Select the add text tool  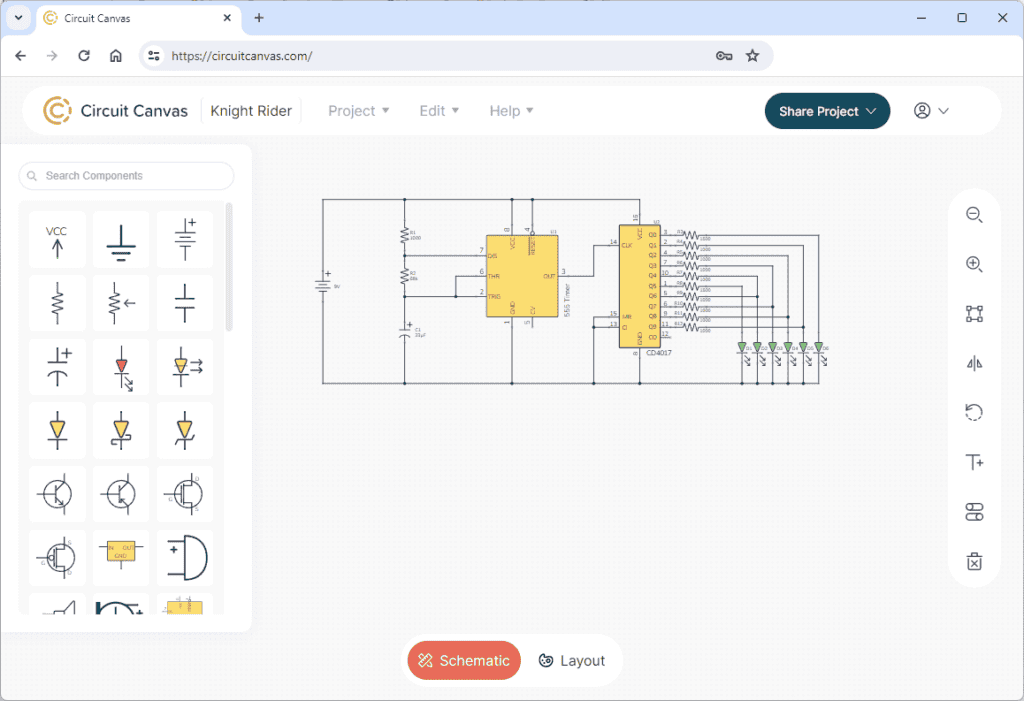[x=974, y=462]
